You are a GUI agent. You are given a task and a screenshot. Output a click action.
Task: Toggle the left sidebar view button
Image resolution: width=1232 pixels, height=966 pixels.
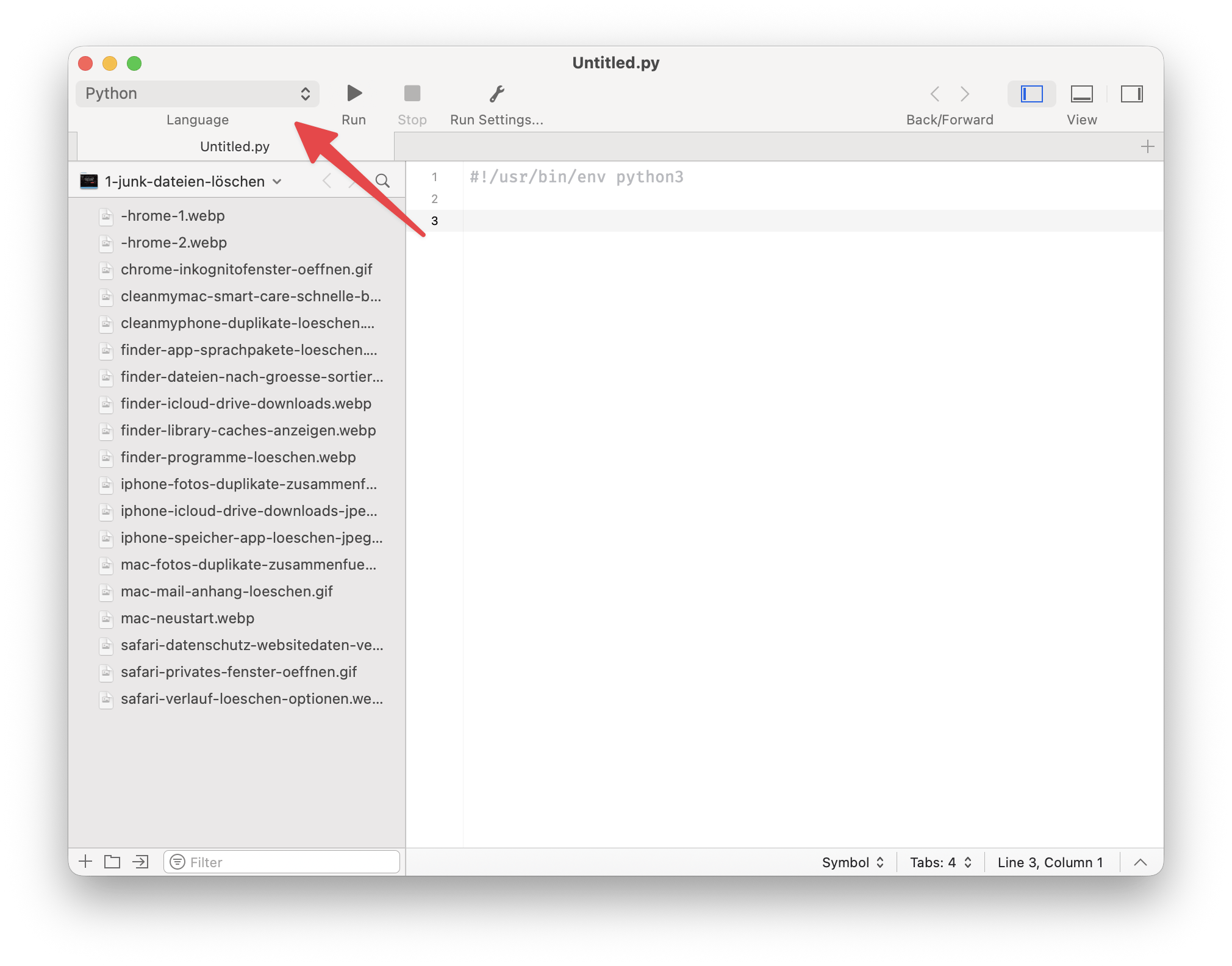1032,94
